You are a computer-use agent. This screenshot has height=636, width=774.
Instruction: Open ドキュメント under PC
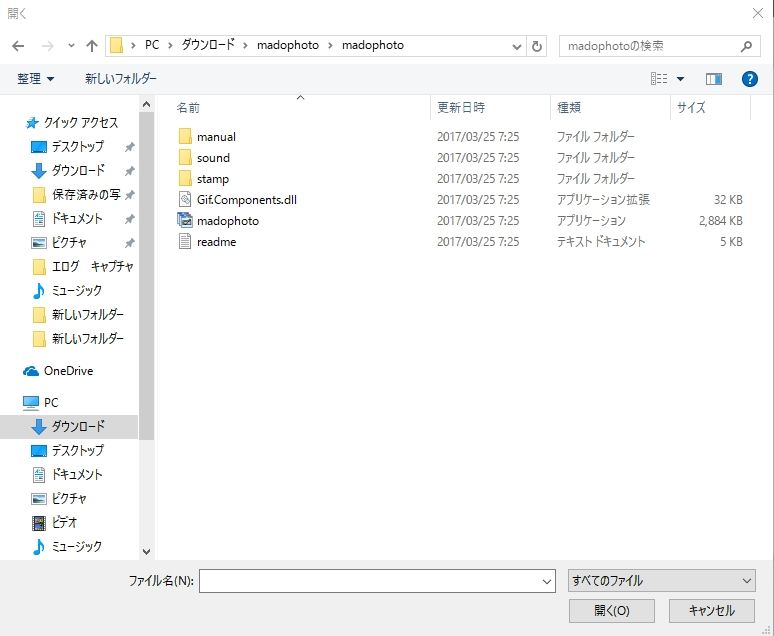pyautogui.click(x=77, y=475)
